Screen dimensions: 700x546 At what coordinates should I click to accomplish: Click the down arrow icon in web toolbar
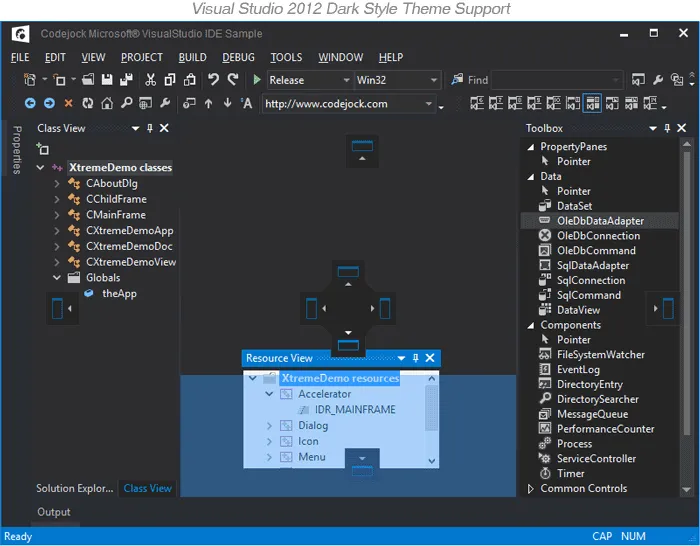227,103
